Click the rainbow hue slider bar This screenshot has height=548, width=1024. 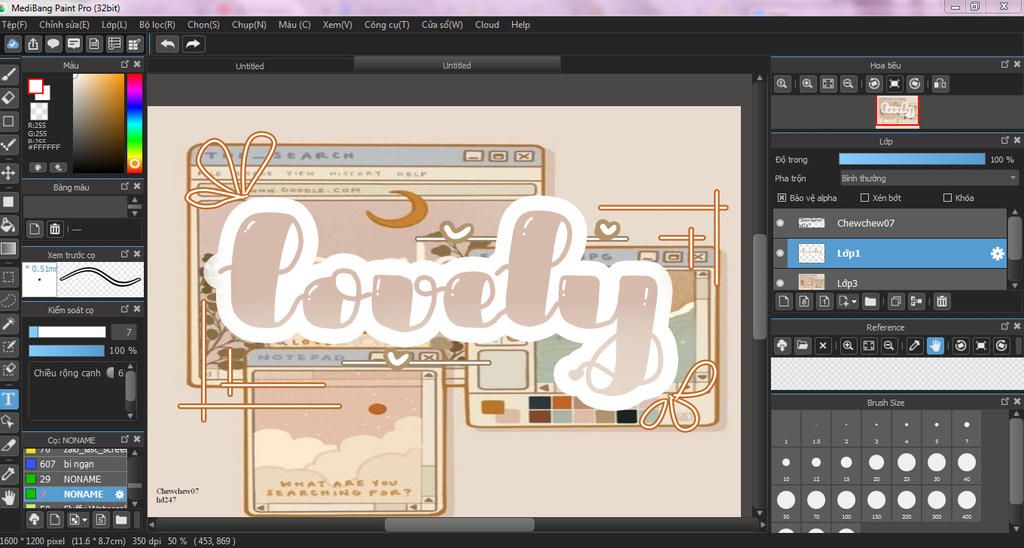[135, 123]
